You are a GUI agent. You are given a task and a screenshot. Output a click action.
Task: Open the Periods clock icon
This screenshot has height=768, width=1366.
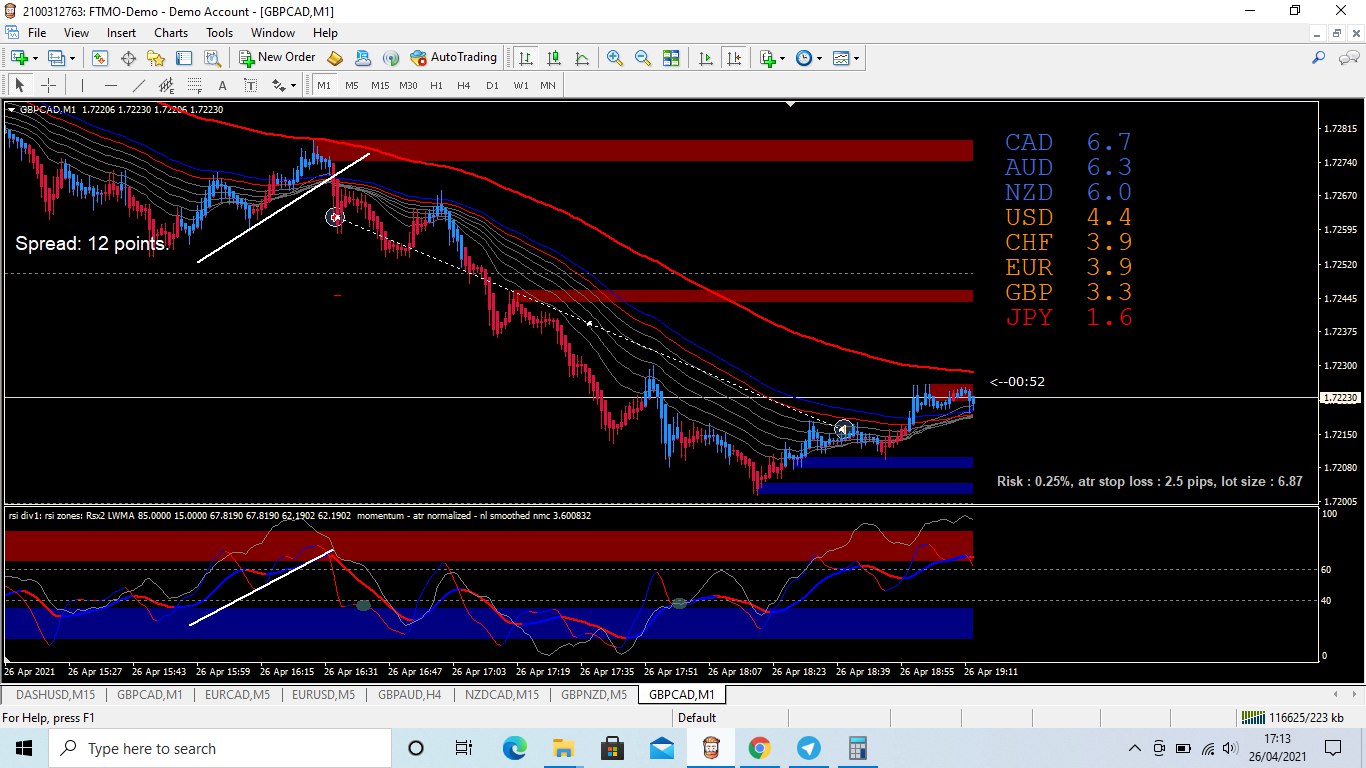click(x=804, y=58)
